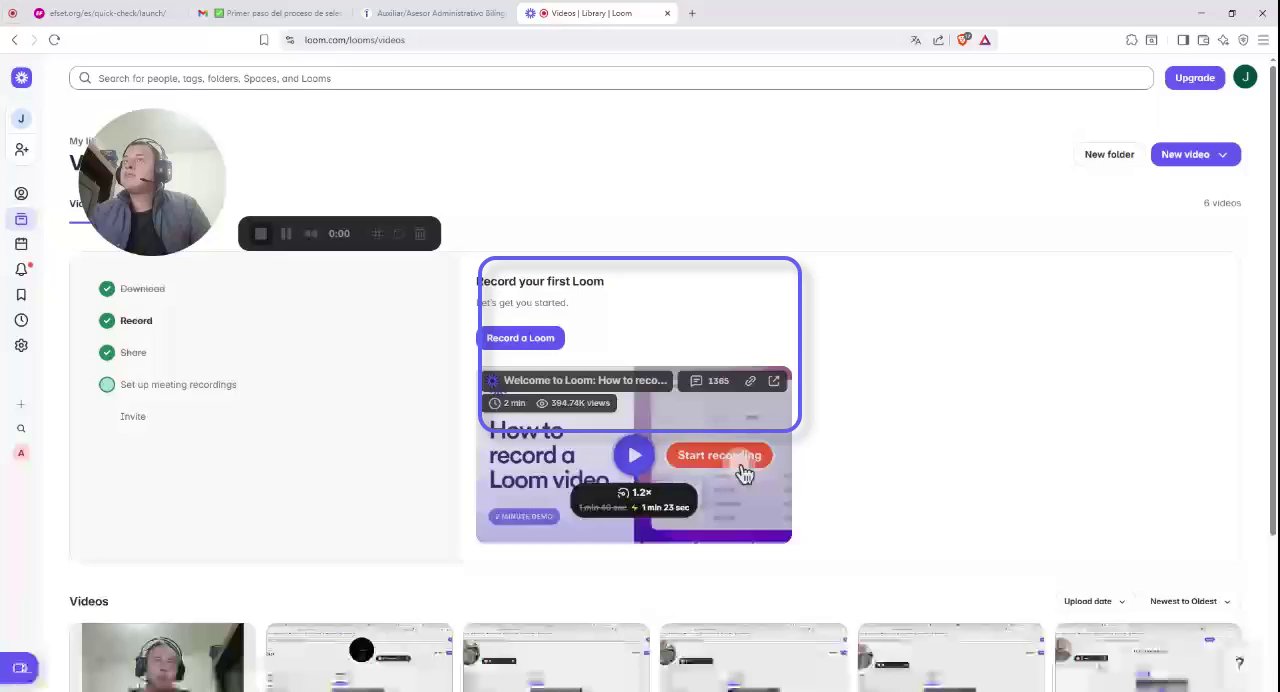Viewport: 1280px width, 692px height.
Task: Open the Meetings calendar icon
Action: (x=21, y=244)
